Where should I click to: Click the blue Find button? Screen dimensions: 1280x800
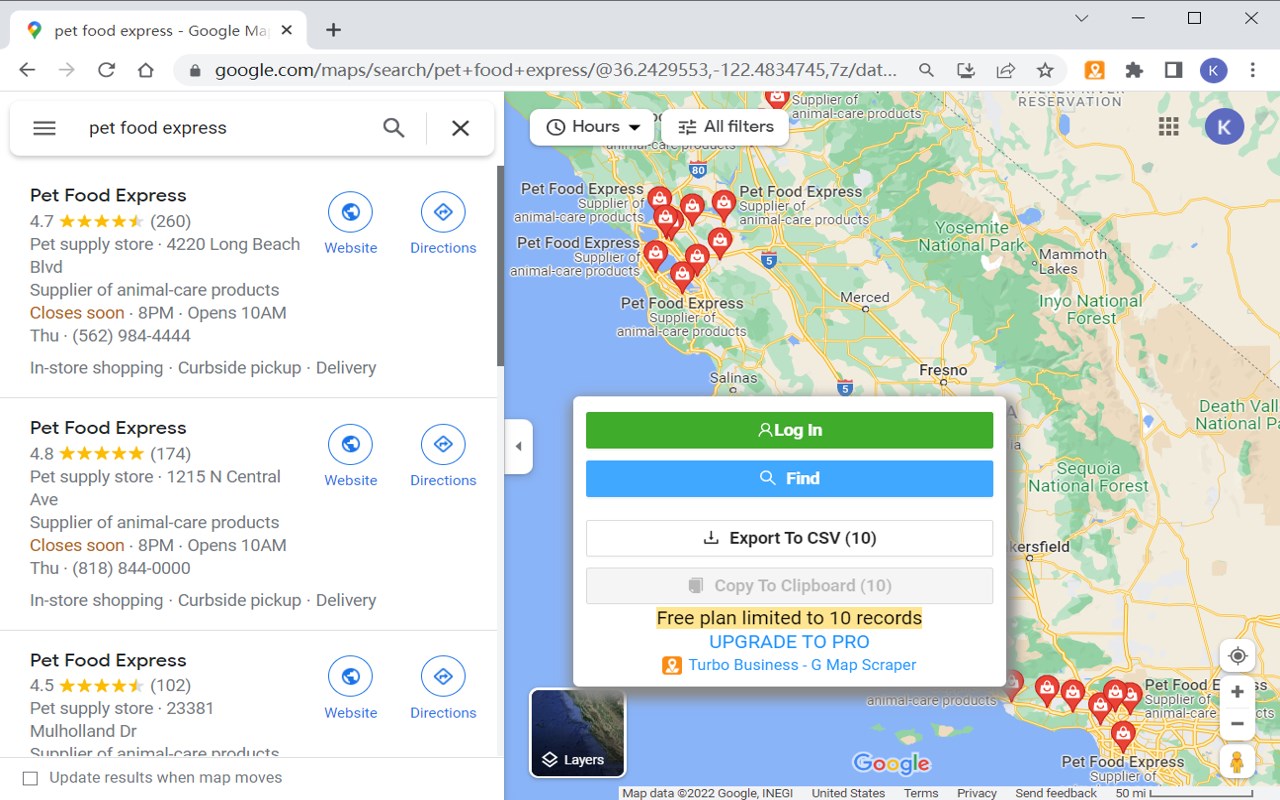pos(789,478)
